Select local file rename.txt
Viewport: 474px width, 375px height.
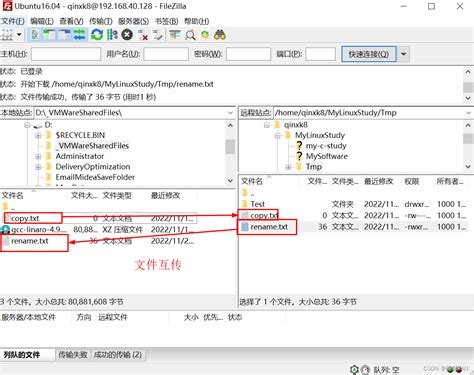coord(30,241)
